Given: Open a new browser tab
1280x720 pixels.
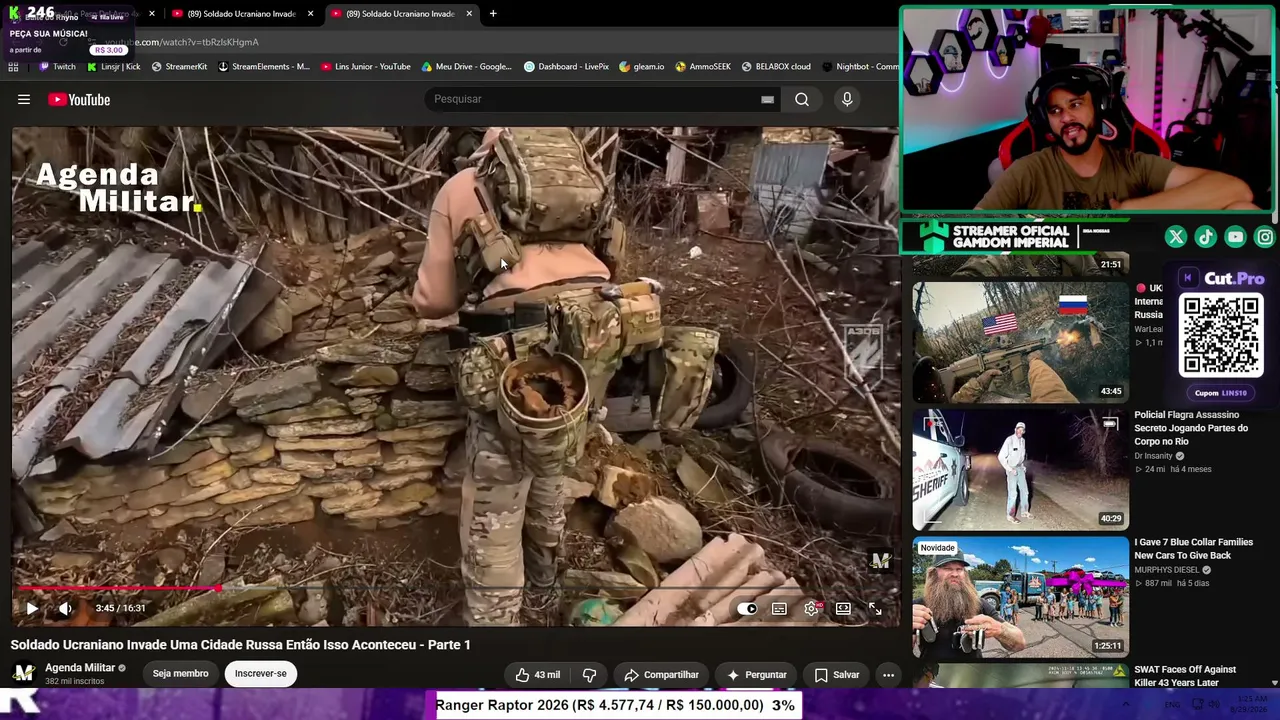Looking at the screenshot, I should pyautogui.click(x=493, y=14).
